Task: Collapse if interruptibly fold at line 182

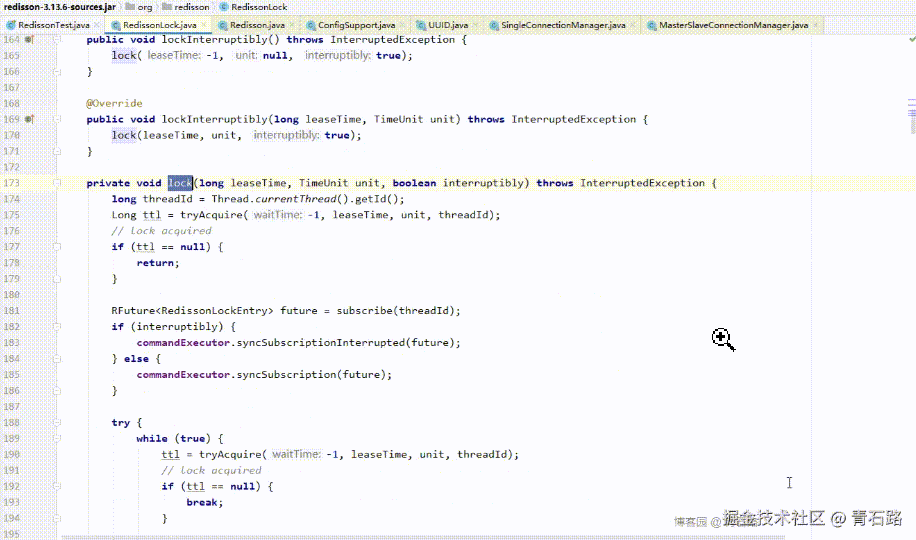Action: click(57, 327)
